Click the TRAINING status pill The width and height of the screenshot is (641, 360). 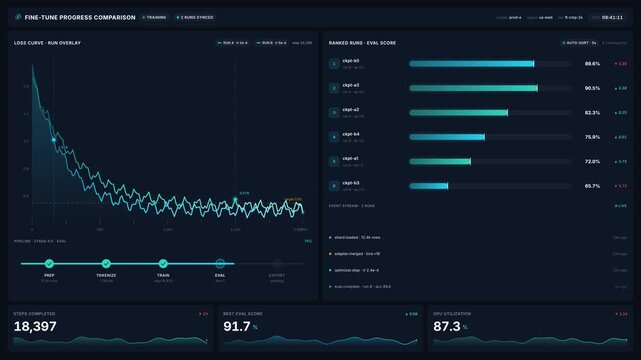click(x=154, y=18)
